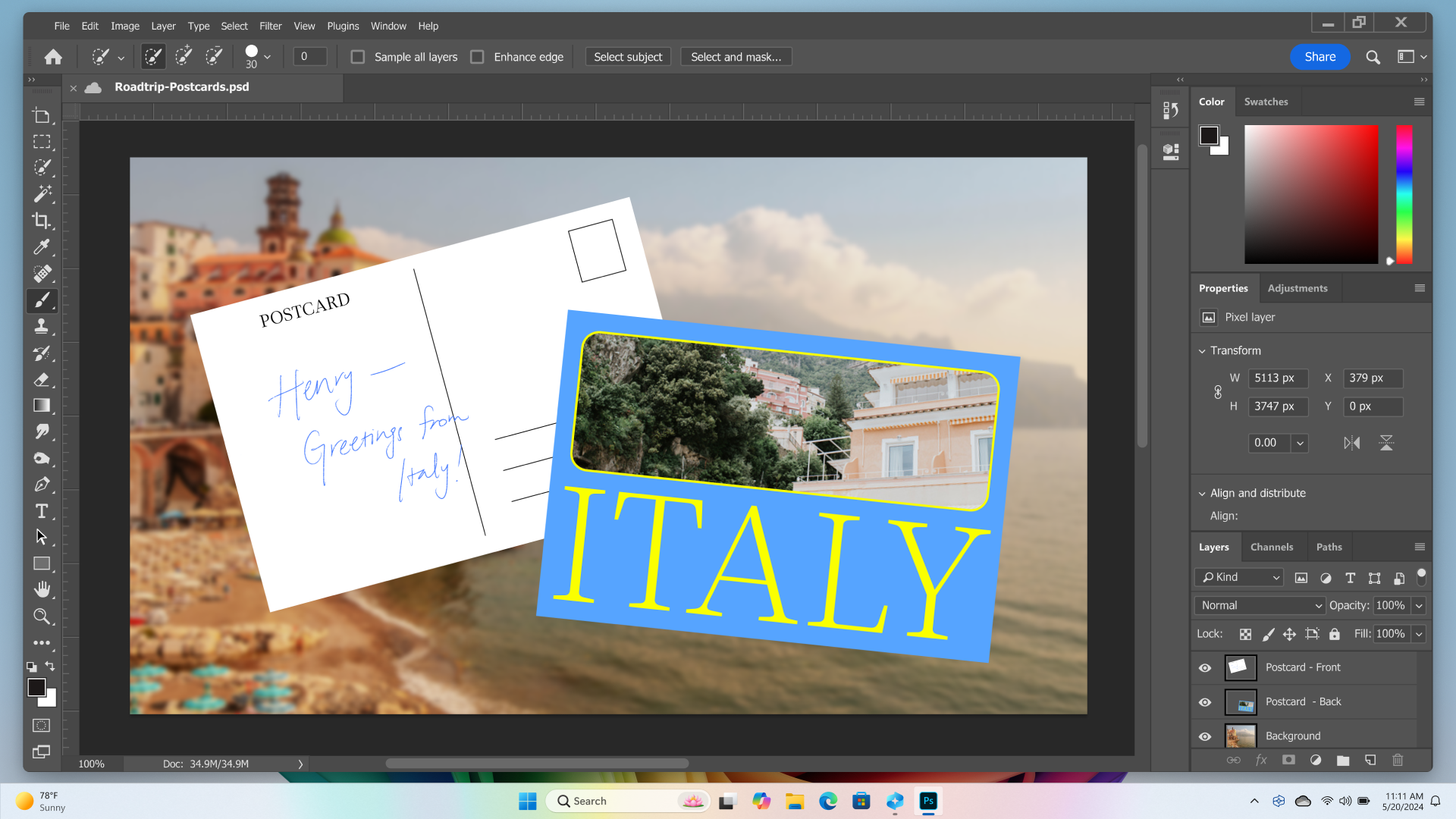The image size is (1456, 819).
Task: Open the Layer menu
Action: 163,26
